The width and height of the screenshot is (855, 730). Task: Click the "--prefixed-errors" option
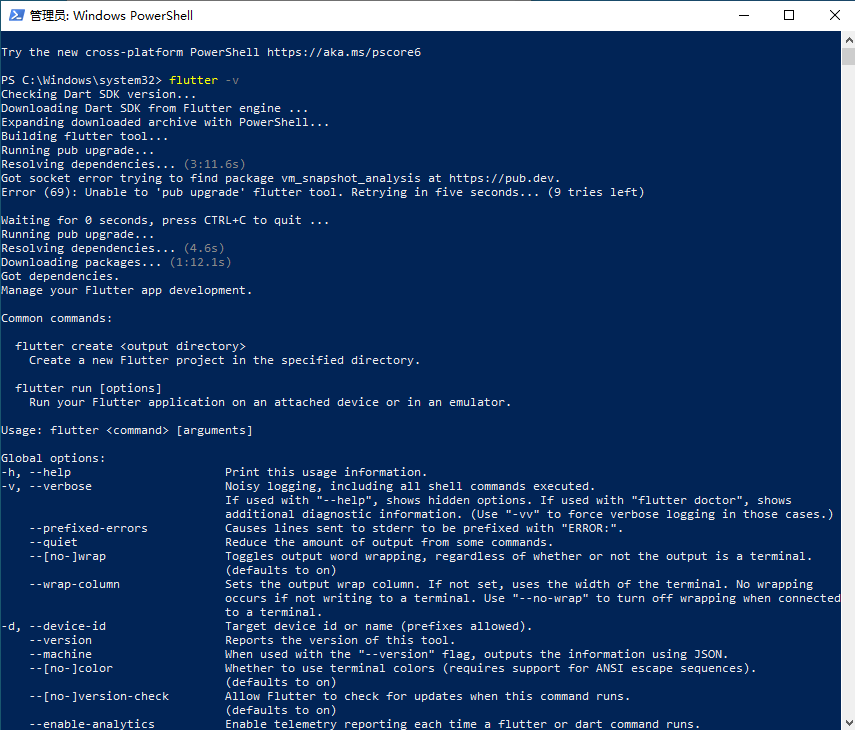pos(88,528)
